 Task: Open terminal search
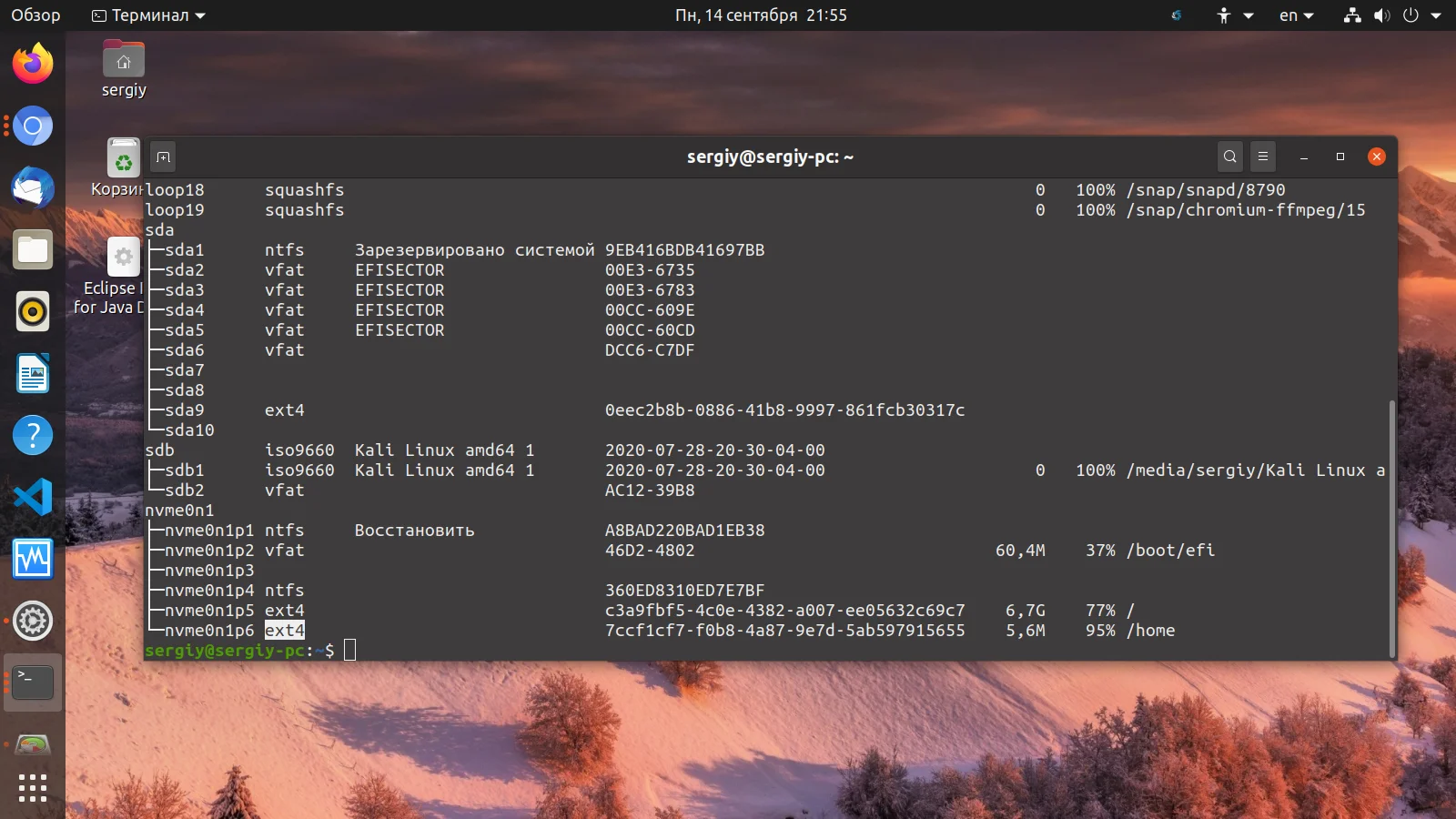1230,157
